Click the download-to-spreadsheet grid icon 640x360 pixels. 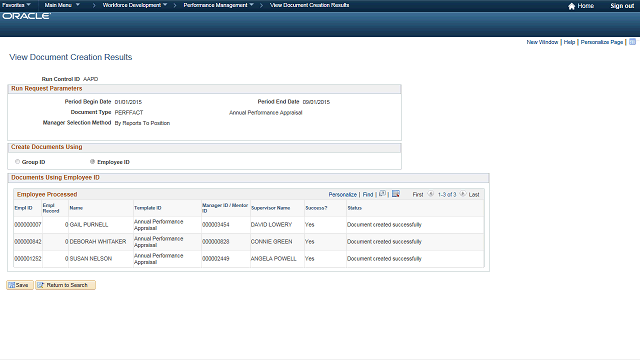pyautogui.click(x=396, y=194)
